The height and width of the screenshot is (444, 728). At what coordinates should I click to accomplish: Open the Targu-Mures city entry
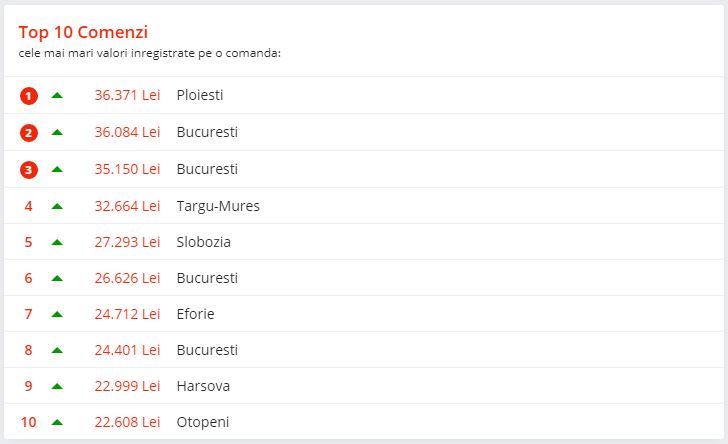click(x=218, y=206)
